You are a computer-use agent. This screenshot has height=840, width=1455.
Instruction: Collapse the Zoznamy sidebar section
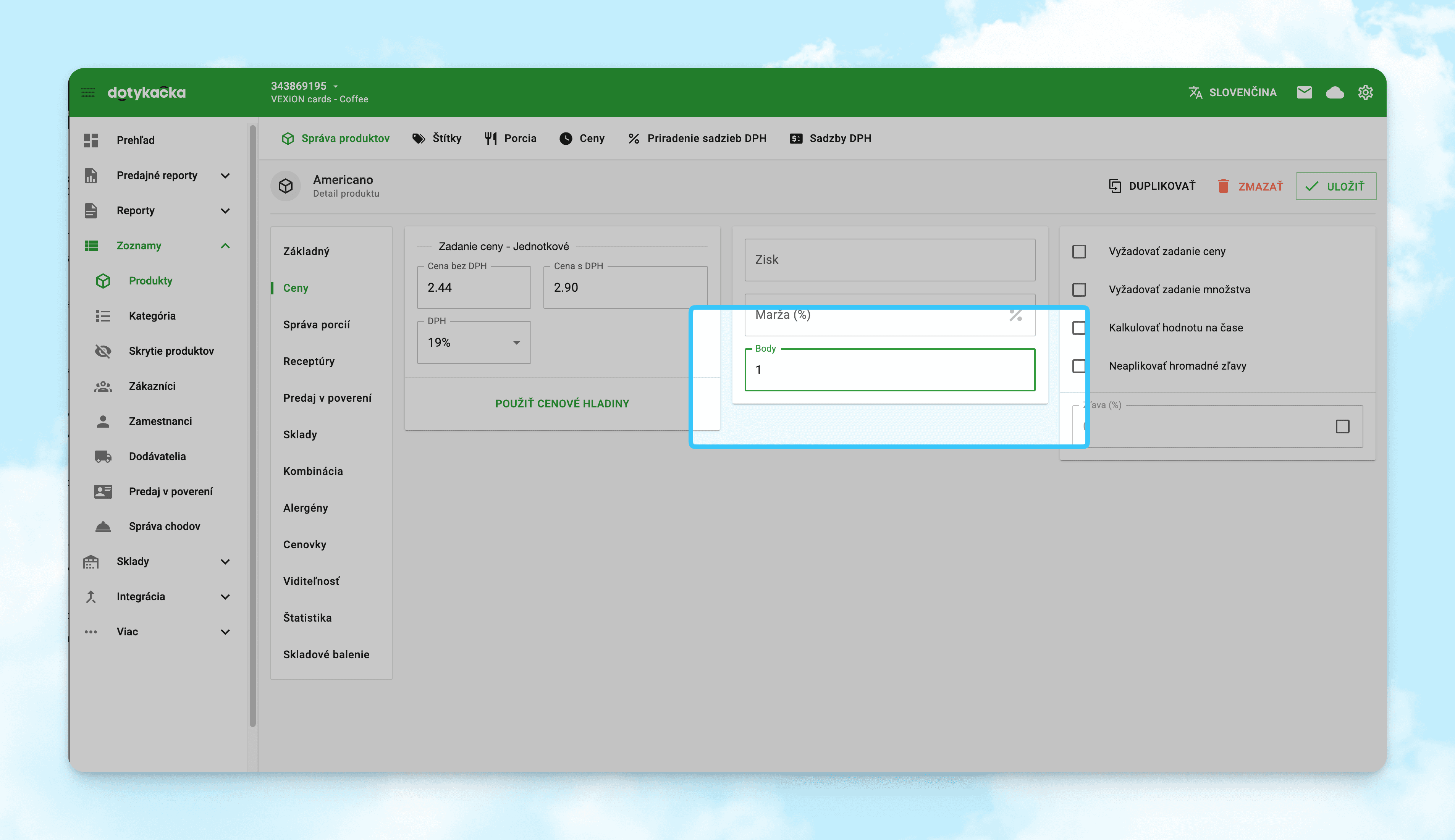pos(225,246)
